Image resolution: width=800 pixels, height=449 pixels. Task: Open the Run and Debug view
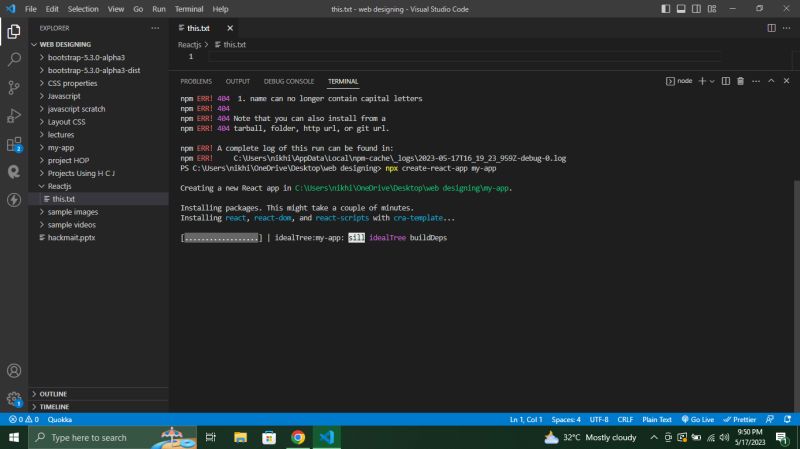[14, 116]
